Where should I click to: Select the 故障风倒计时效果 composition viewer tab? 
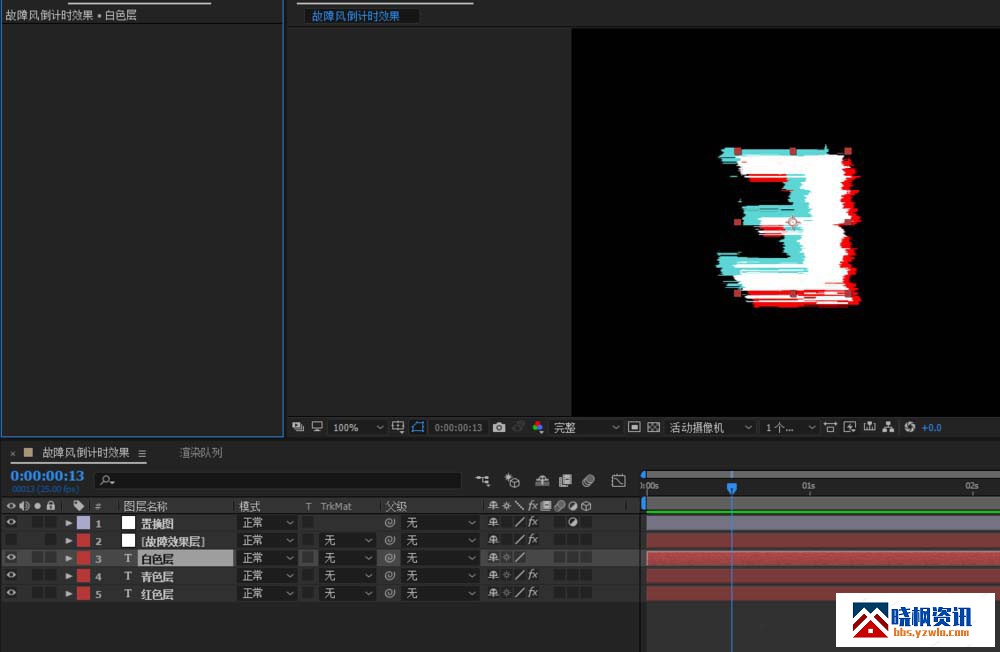tap(355, 16)
